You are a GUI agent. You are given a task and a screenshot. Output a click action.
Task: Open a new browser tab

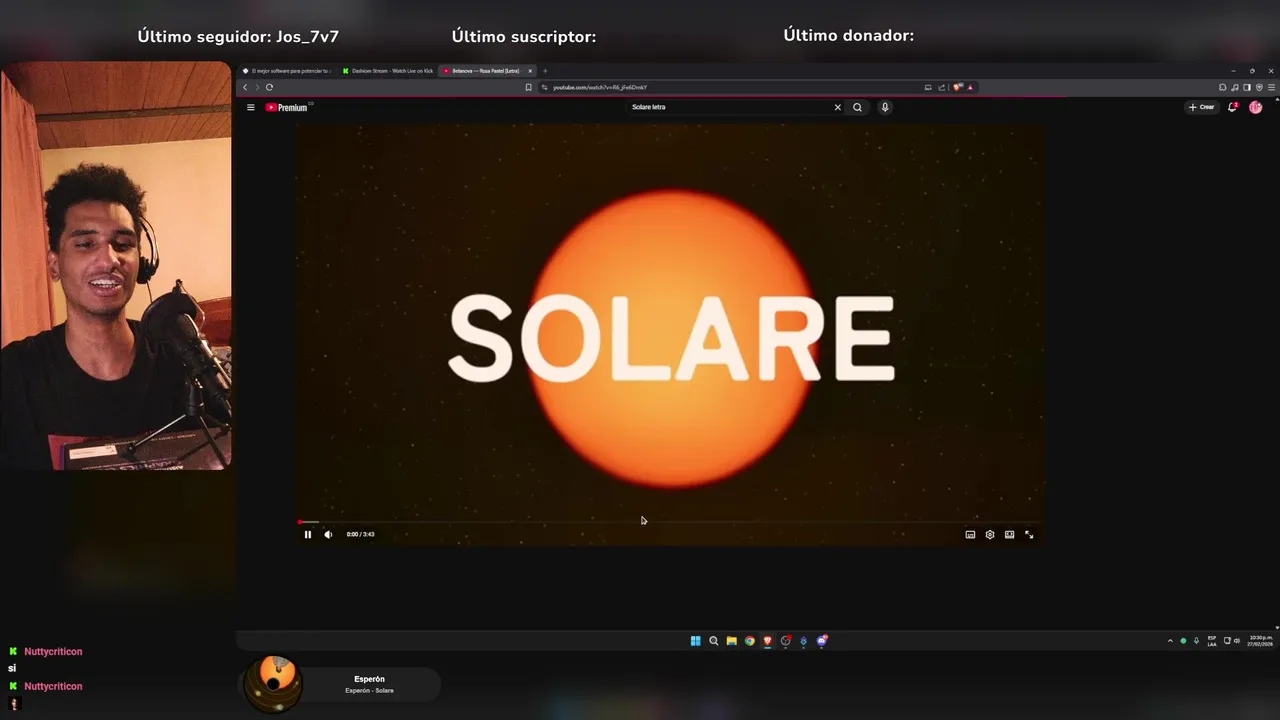tap(545, 71)
